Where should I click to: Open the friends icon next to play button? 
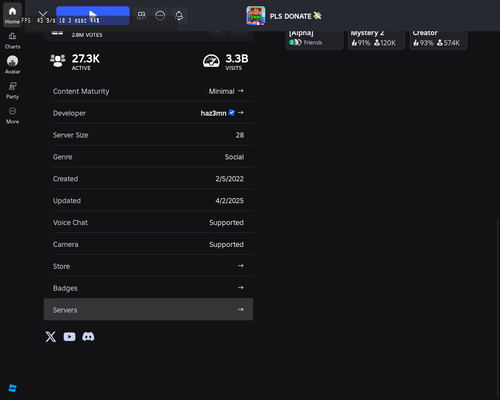(142, 15)
